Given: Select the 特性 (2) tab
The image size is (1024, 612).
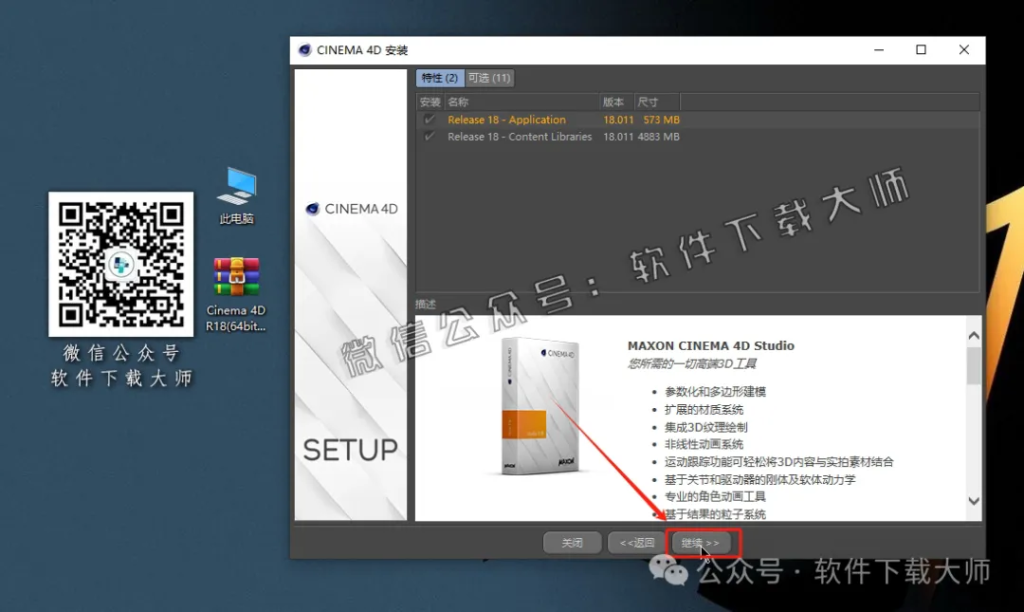Looking at the screenshot, I should click(x=440, y=77).
